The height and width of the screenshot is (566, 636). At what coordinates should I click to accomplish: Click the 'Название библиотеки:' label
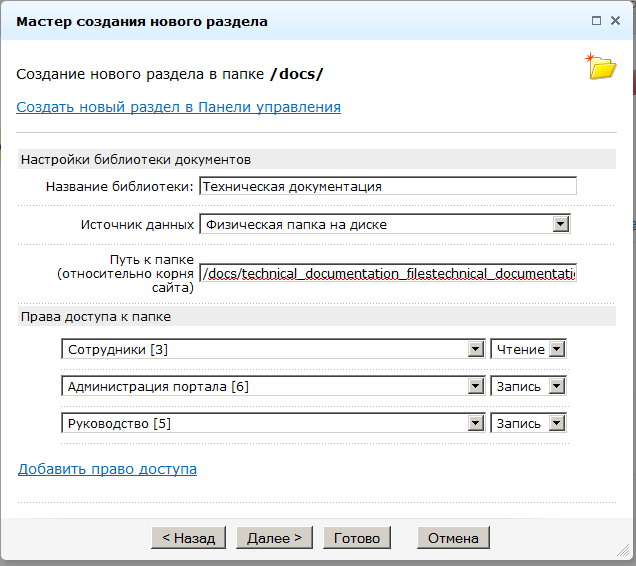coord(120,187)
